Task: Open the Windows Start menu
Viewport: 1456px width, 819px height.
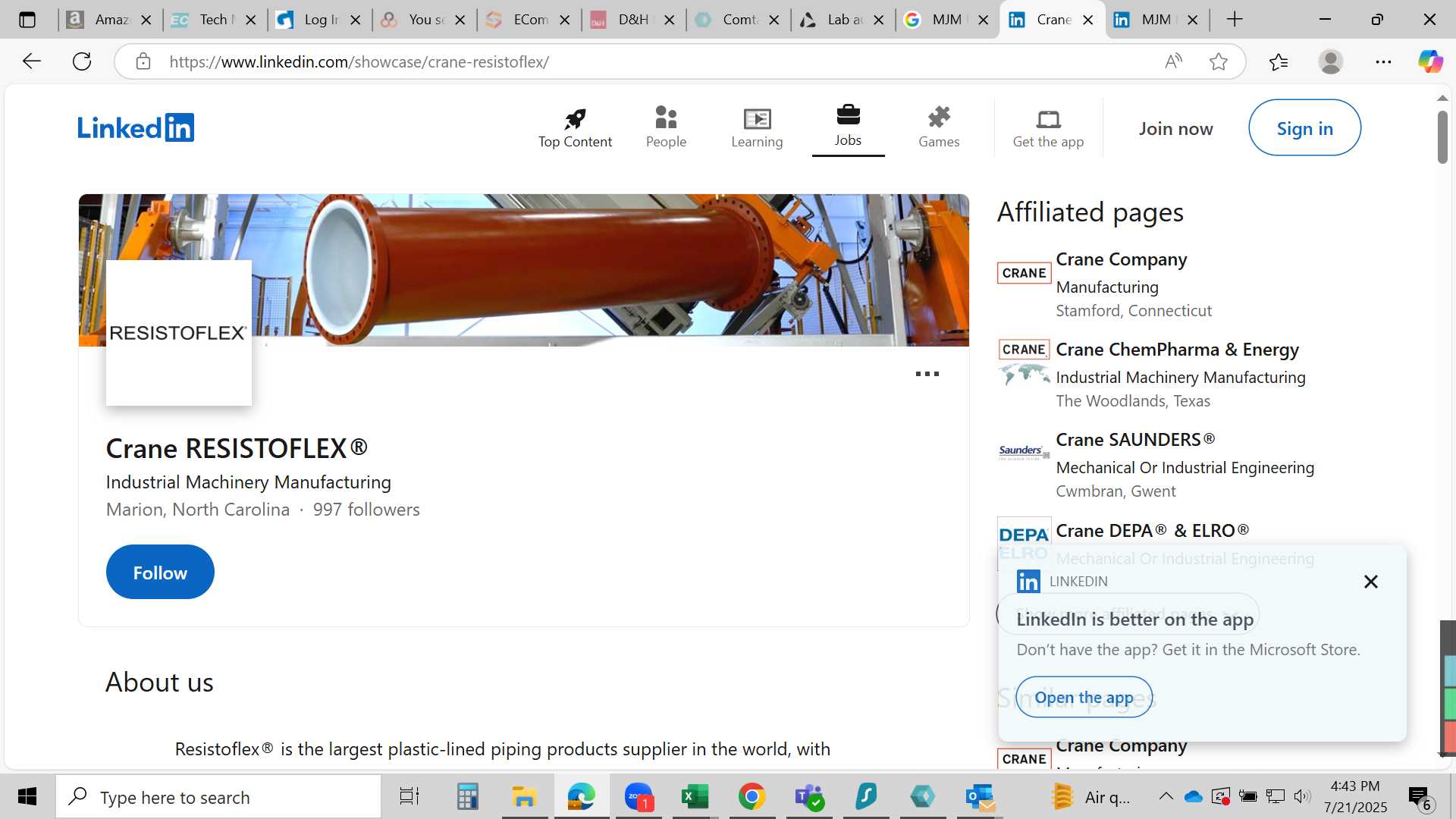Action: pyautogui.click(x=27, y=796)
